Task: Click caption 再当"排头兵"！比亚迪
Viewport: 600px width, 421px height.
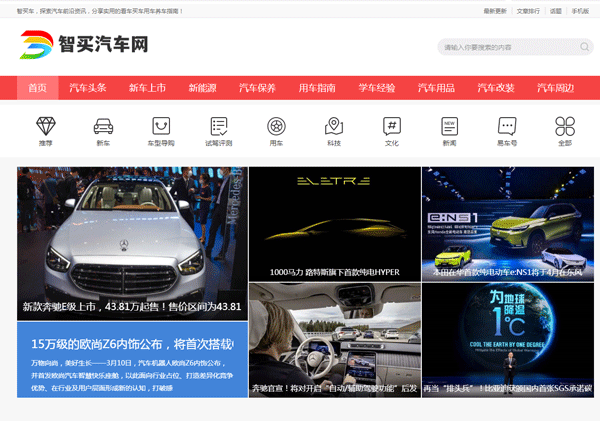Action: (508, 388)
